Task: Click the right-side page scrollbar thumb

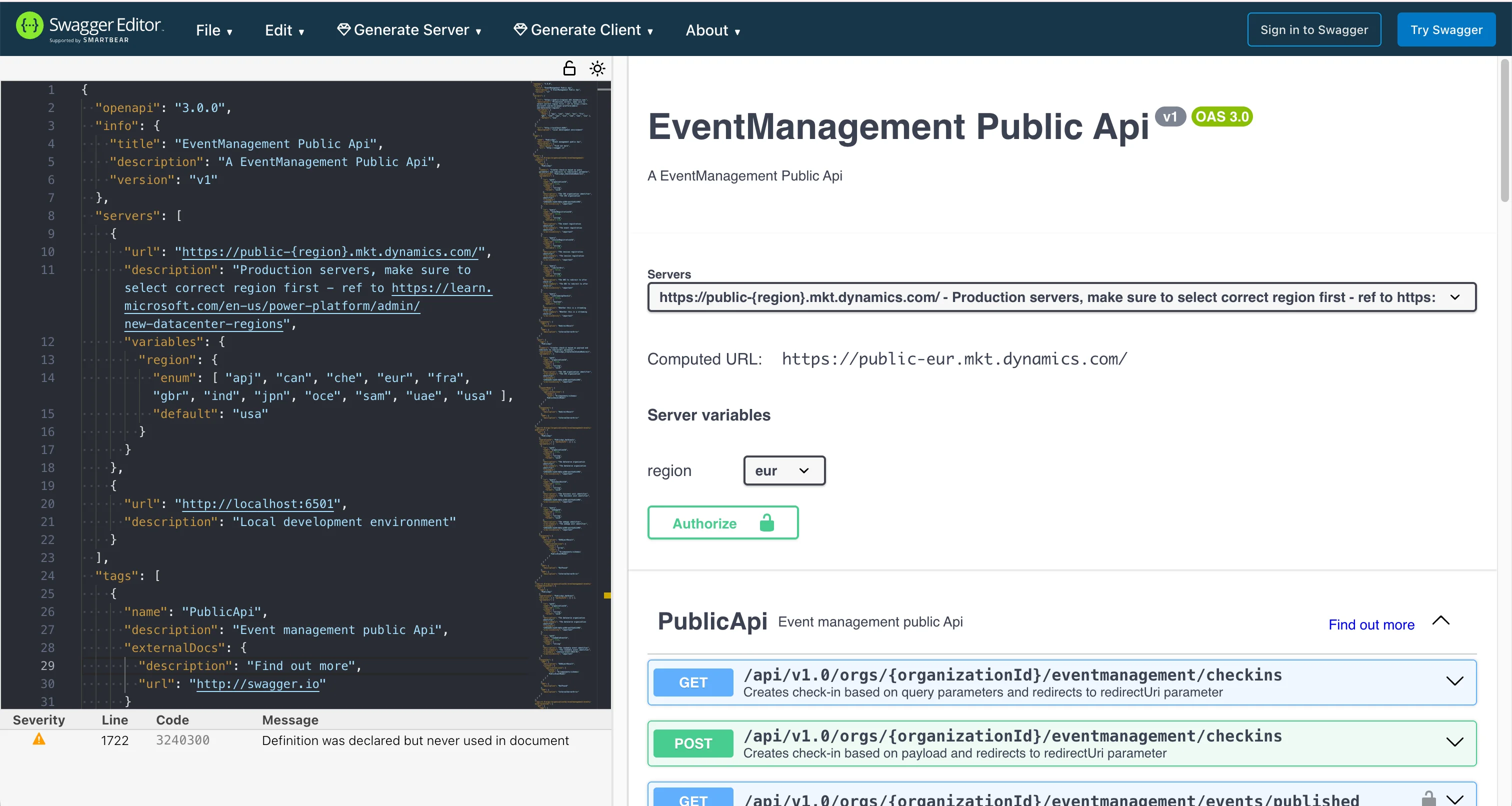Action: coord(1505,130)
